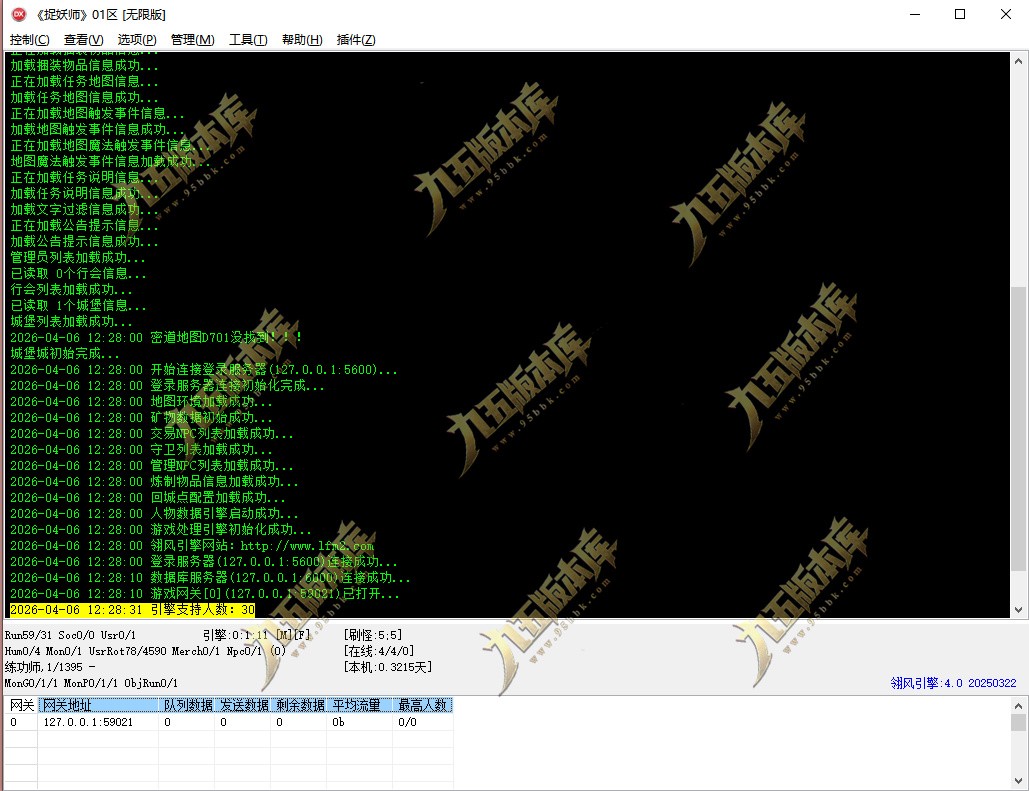Select the 0b average traffic cell
This screenshot has width=1029, height=791.
pos(360,722)
